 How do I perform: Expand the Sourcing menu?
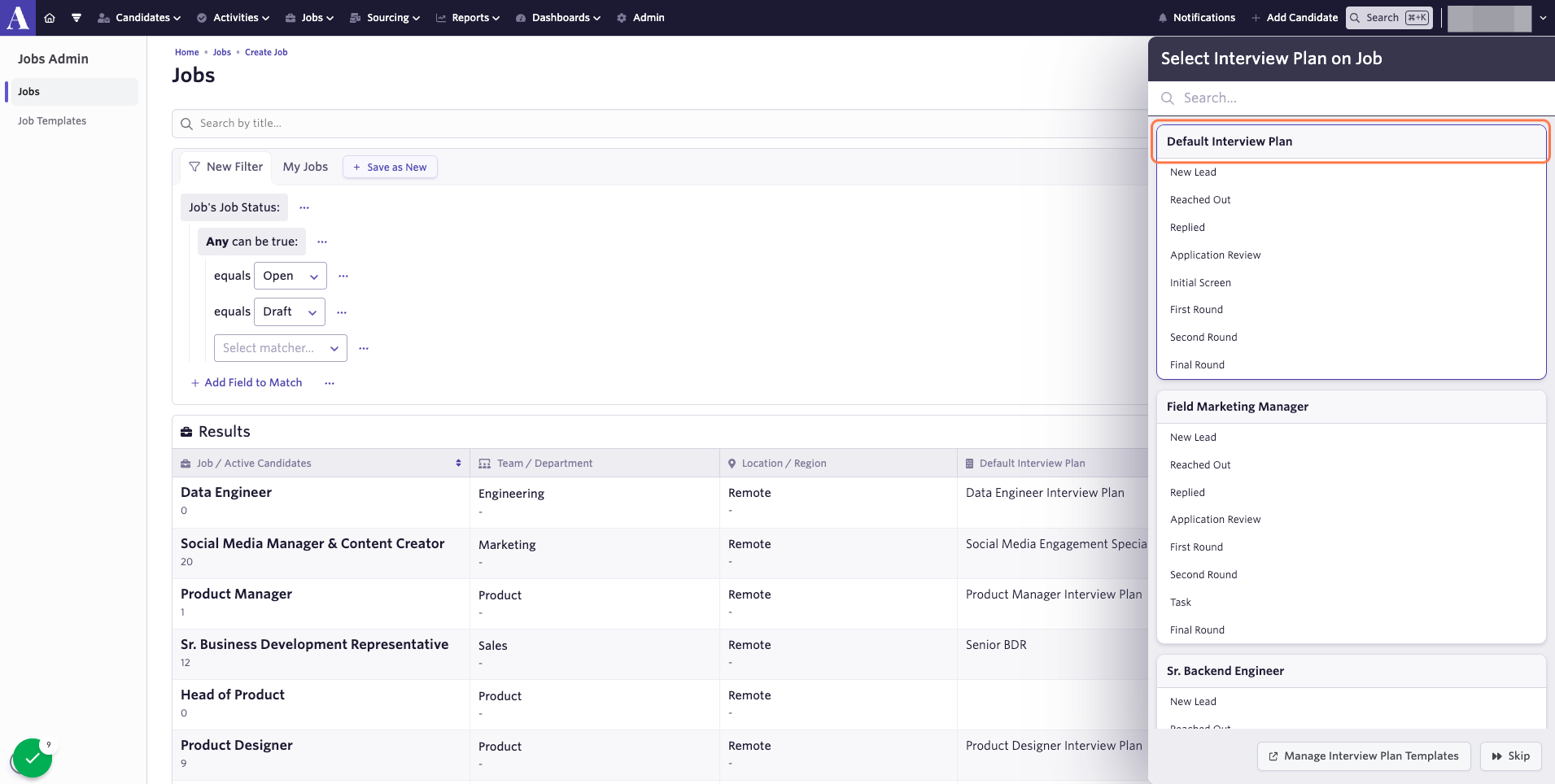coord(385,18)
